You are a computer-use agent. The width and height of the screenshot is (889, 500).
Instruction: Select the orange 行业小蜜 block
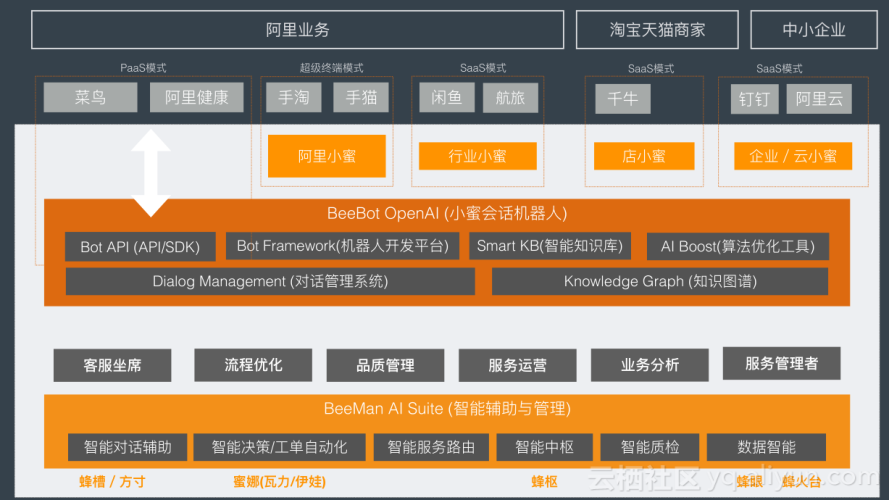tap(477, 156)
